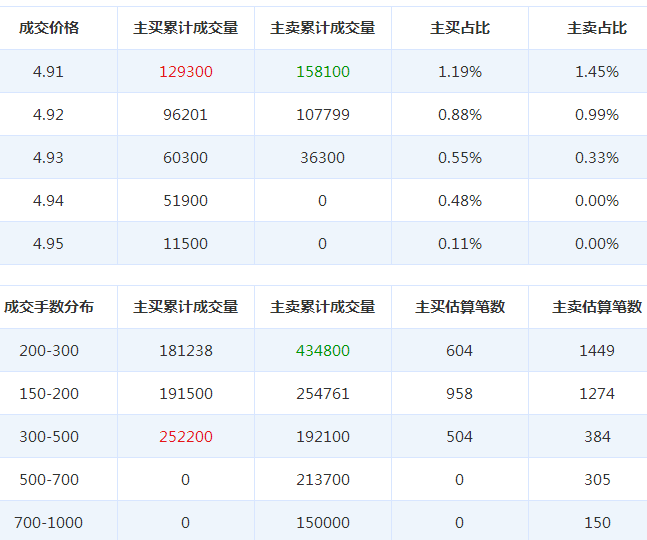Select the 150 cell in 700-1000 row
Viewport: 647px width, 540px height.
(x=597, y=523)
